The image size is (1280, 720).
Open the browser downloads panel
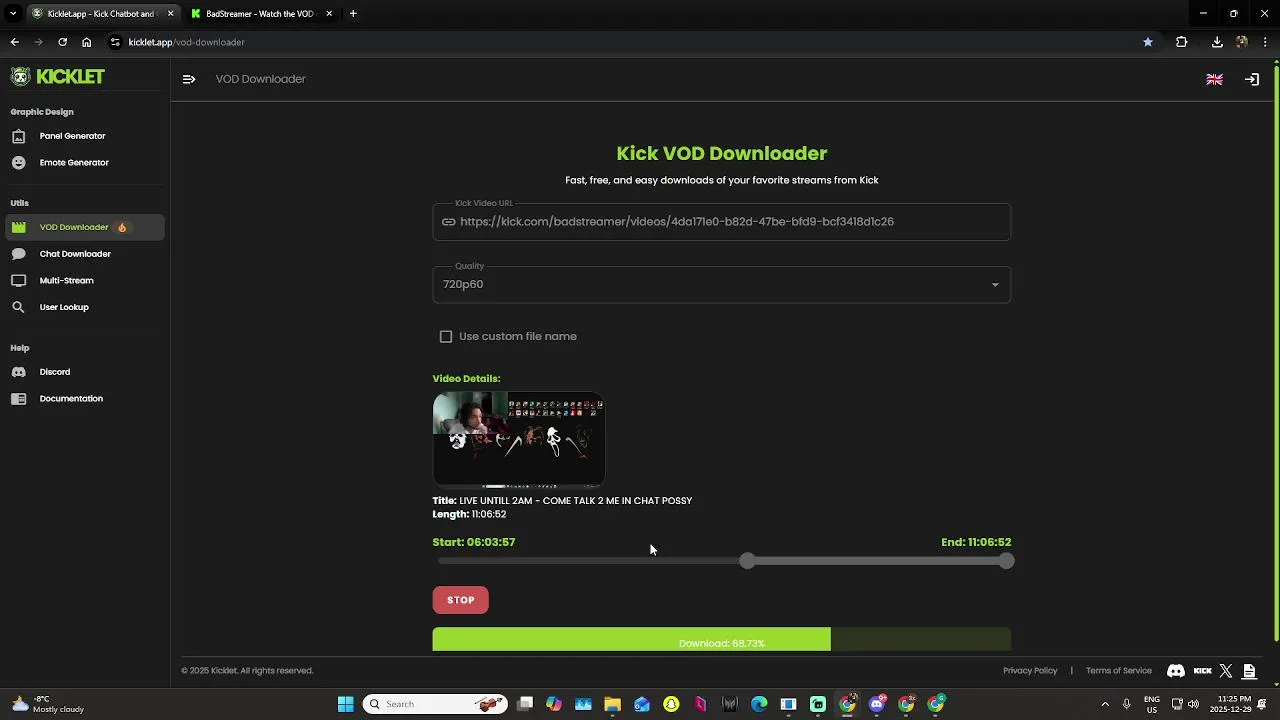(1217, 42)
